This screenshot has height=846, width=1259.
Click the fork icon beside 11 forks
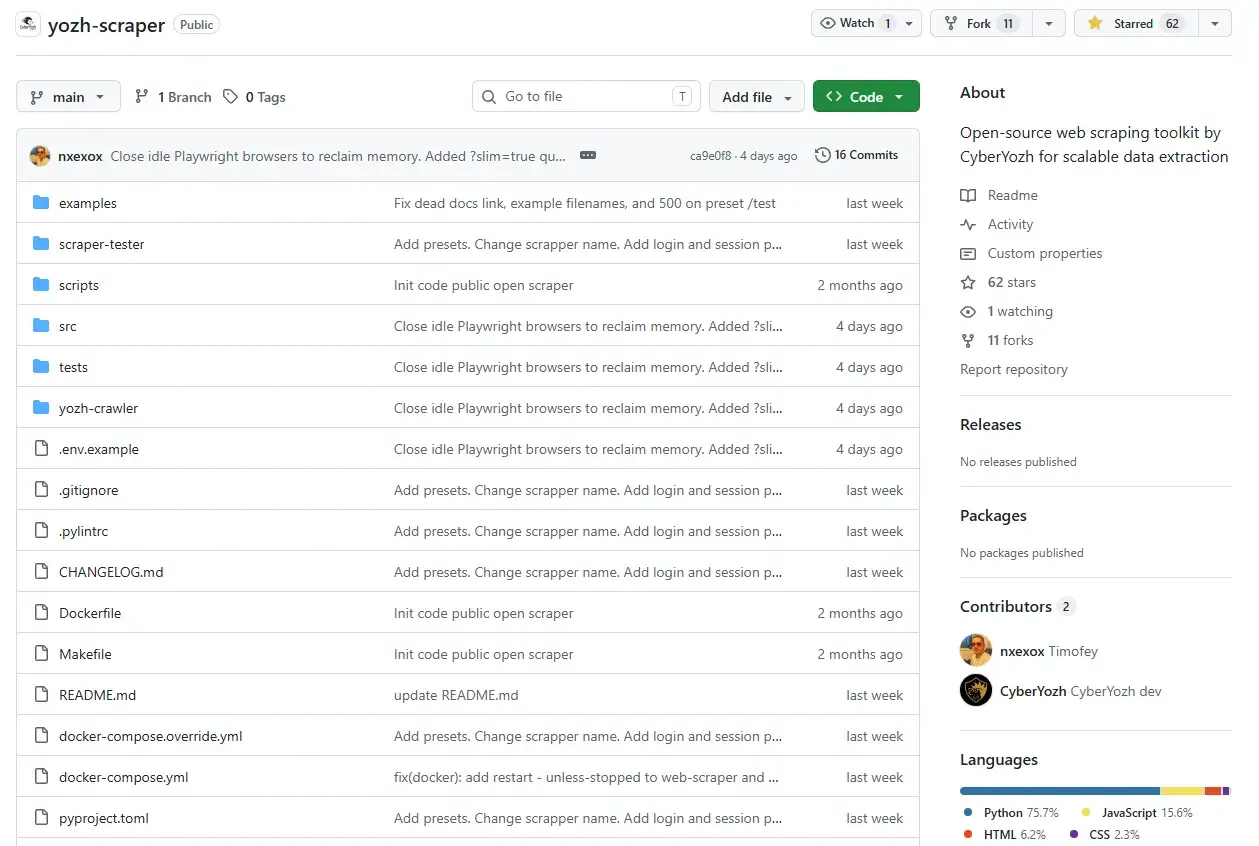[x=968, y=341]
